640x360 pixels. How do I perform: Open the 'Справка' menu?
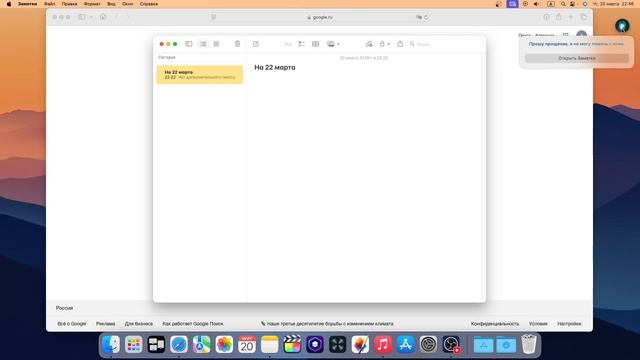click(x=149, y=4)
